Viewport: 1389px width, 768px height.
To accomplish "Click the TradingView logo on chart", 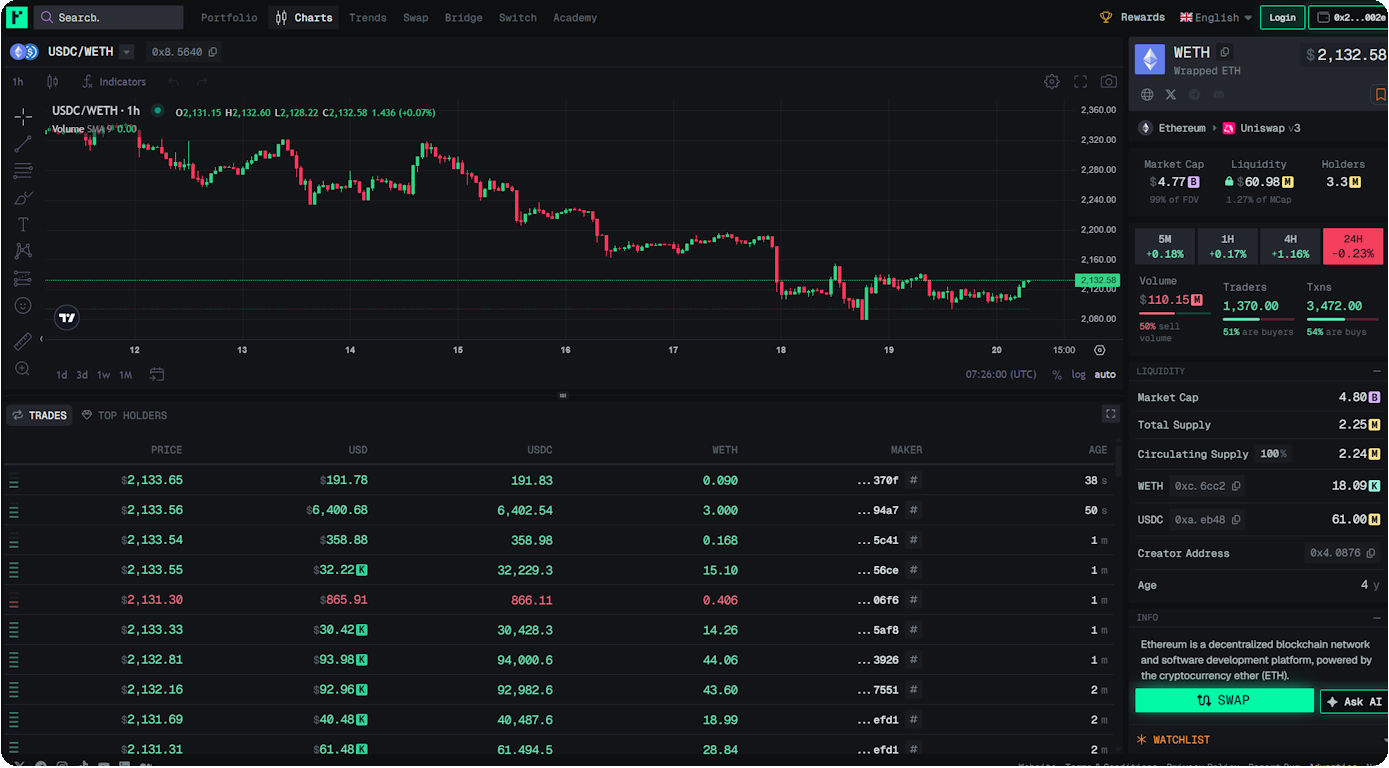I will [66, 318].
